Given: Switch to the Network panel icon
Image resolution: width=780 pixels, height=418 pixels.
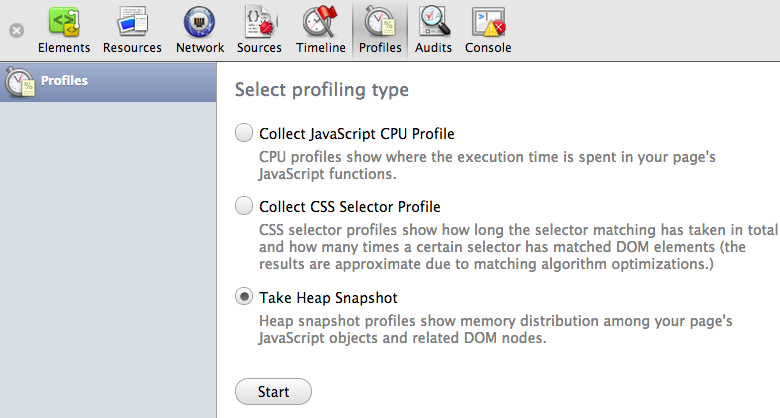Looking at the screenshot, I should 199,22.
